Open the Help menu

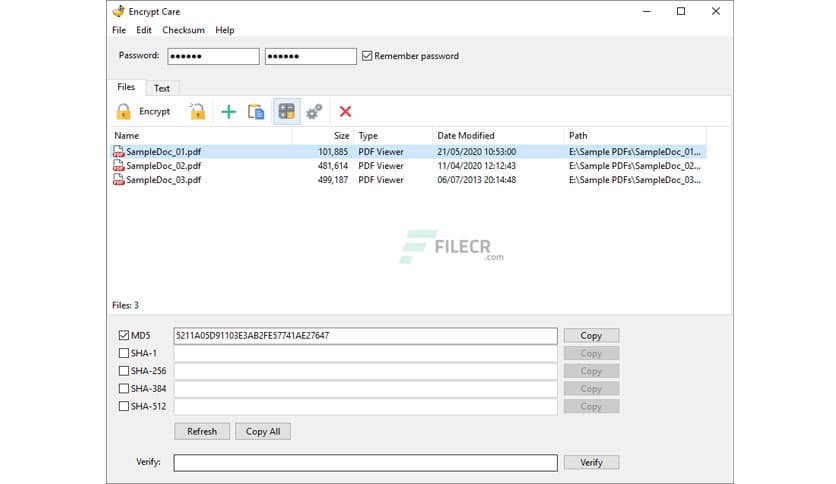click(x=224, y=30)
